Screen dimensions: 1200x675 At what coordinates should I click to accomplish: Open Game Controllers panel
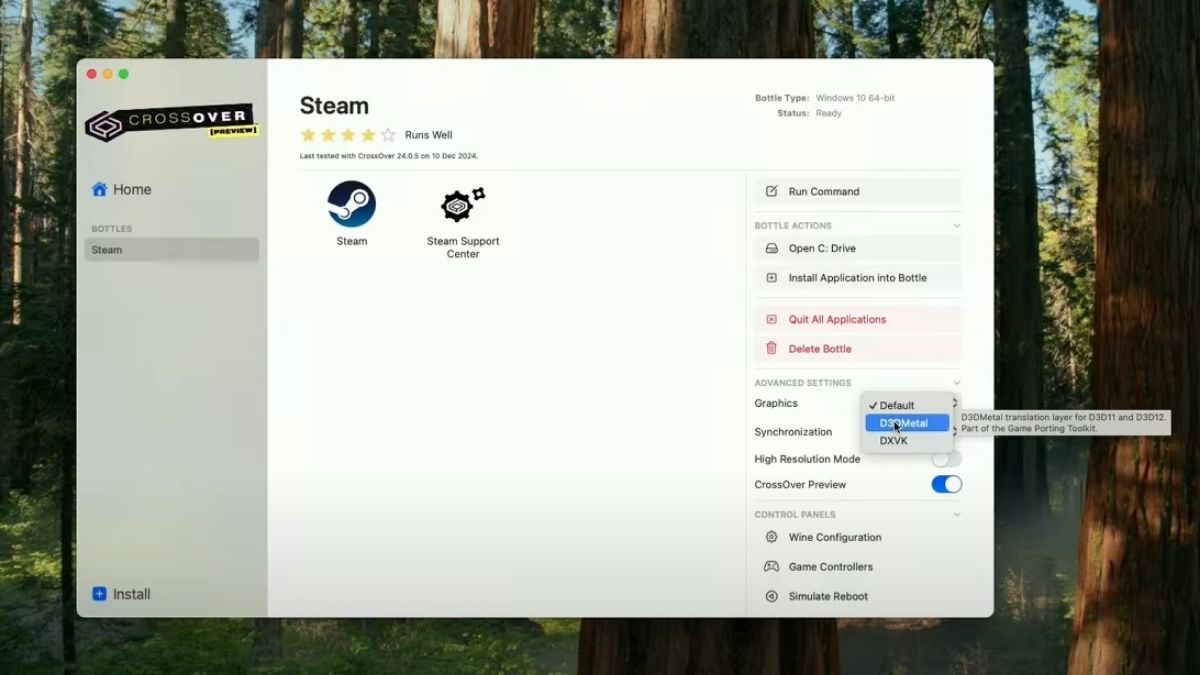[x=858, y=566]
